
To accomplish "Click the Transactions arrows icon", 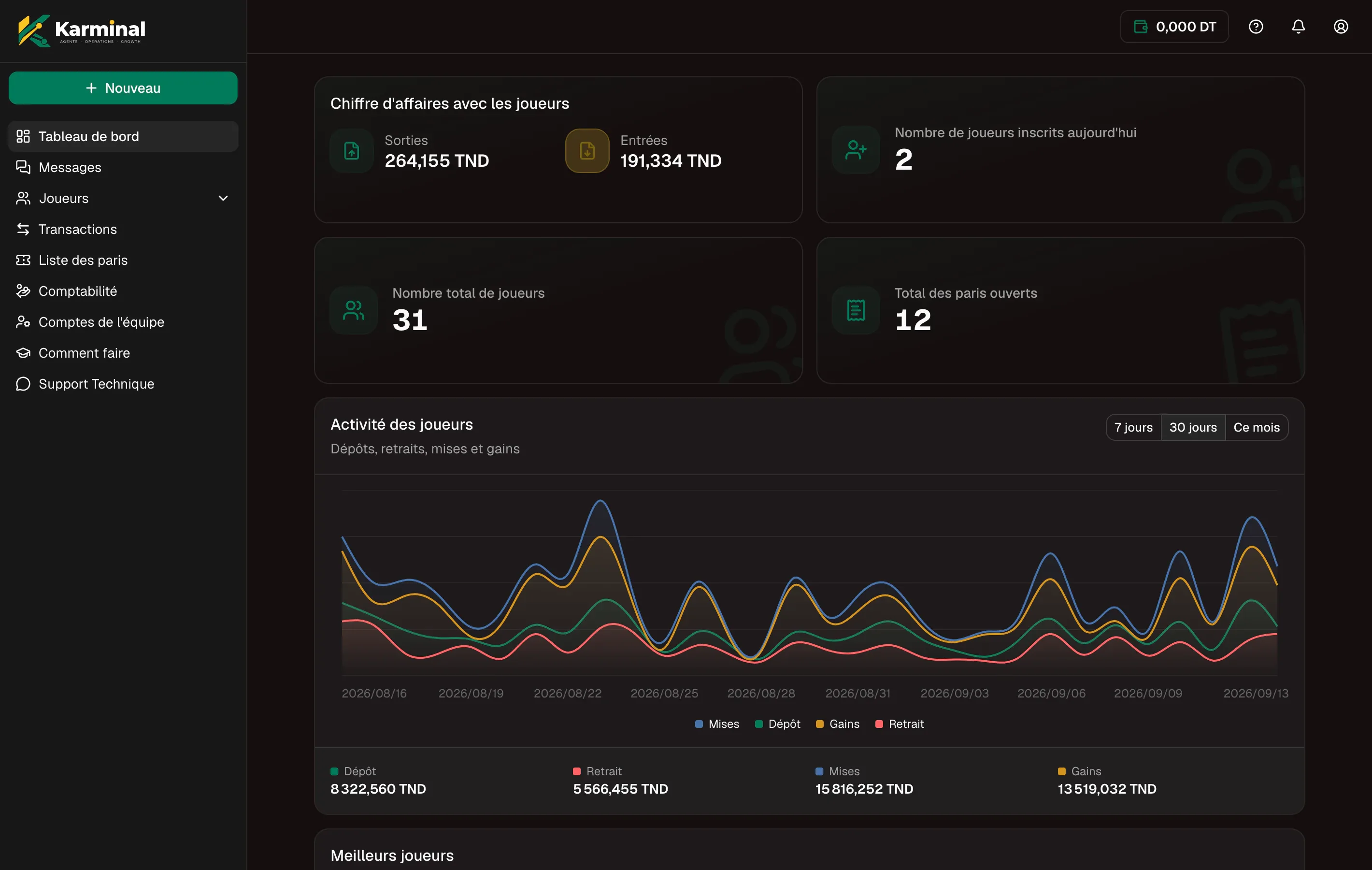I will tap(23, 229).
